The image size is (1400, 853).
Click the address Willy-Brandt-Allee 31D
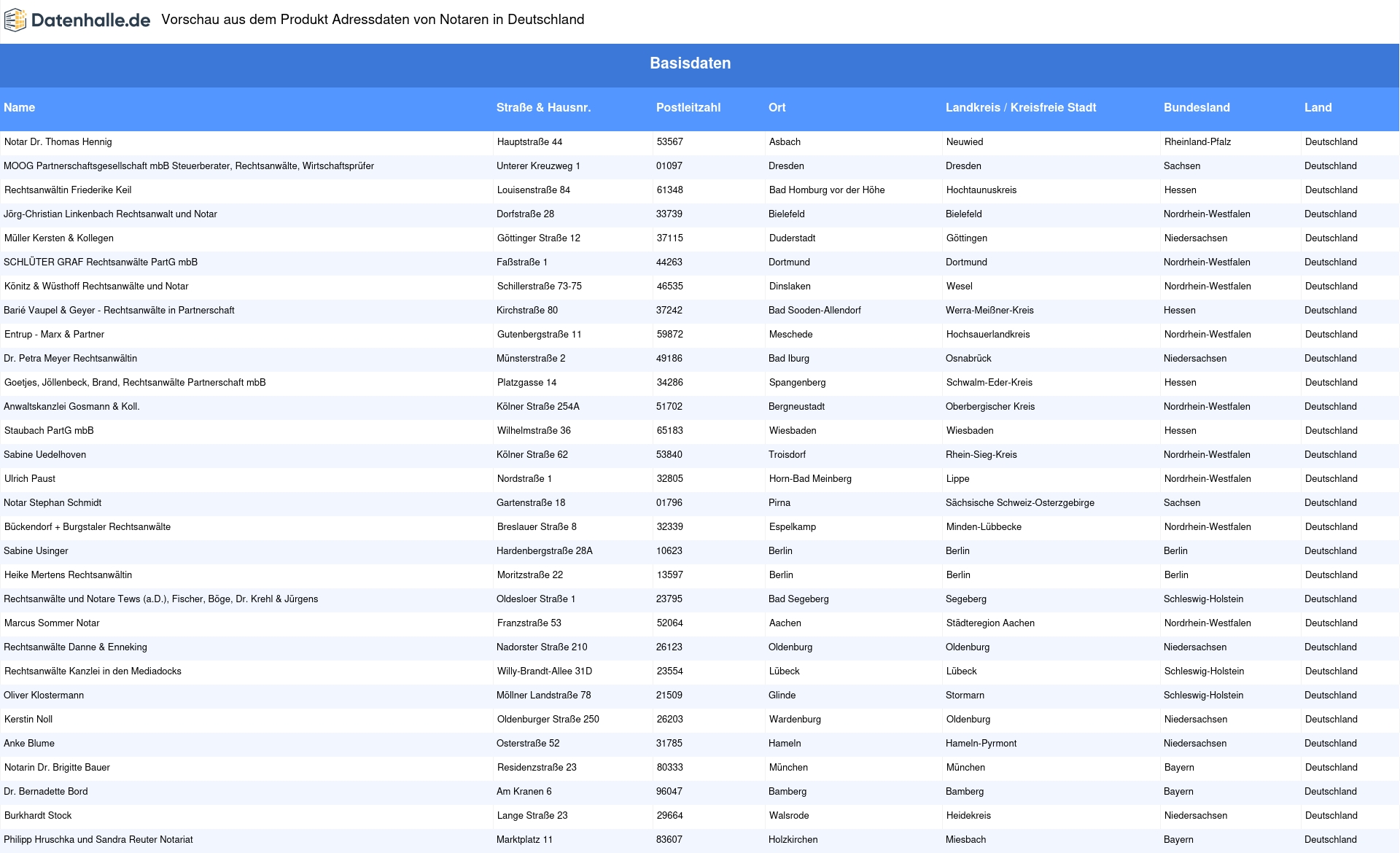[x=545, y=671]
